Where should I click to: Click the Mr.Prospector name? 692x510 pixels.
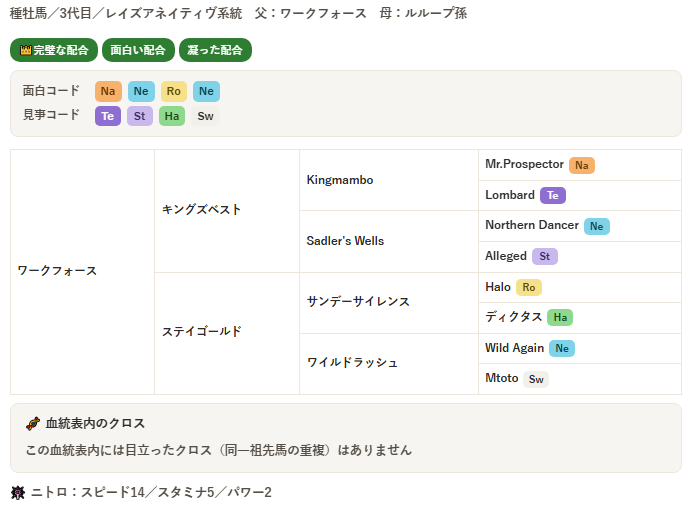point(524,164)
